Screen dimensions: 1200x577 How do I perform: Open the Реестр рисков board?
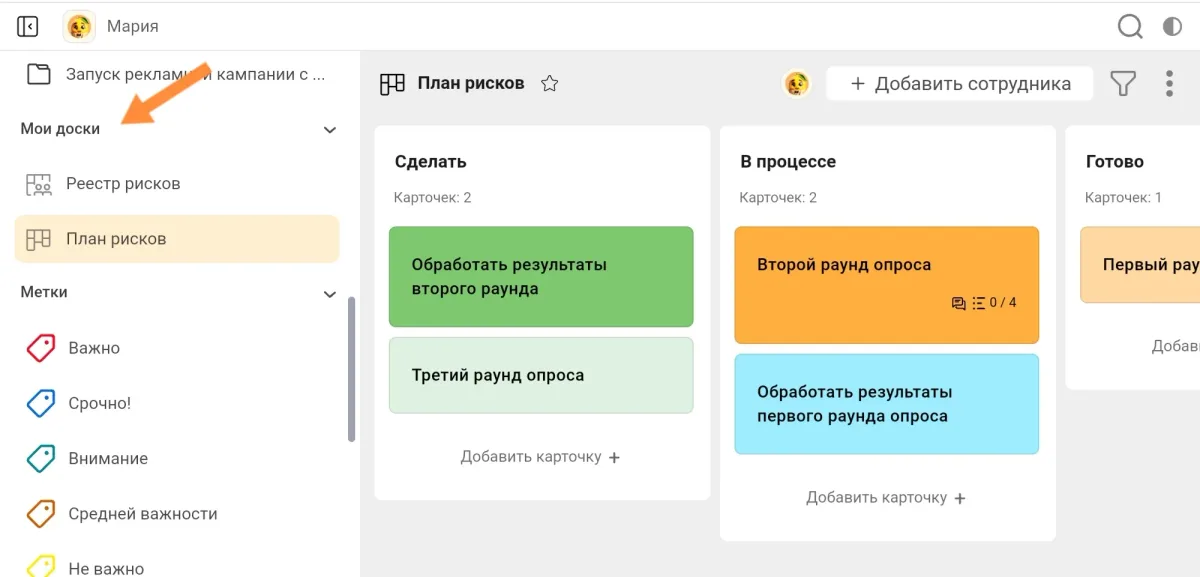tap(122, 184)
